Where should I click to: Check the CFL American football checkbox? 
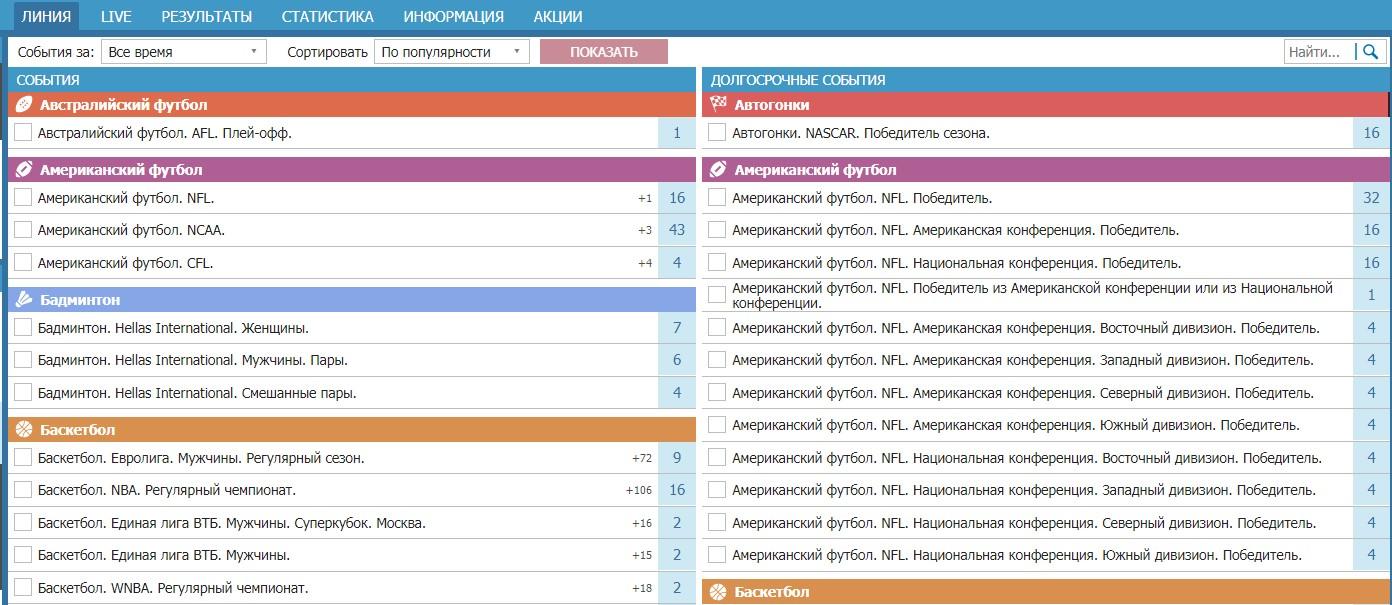(x=23, y=263)
